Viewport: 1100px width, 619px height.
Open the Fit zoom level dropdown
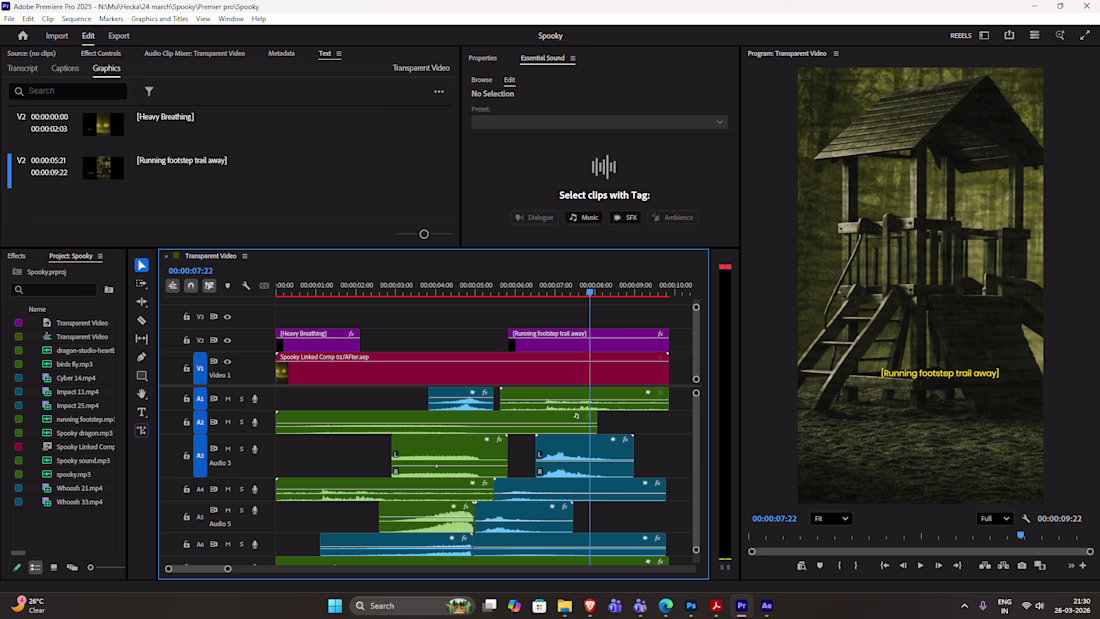click(831, 519)
